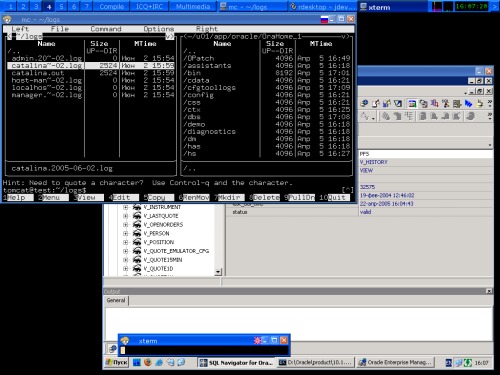The height and width of the screenshot is (375, 500).
Task: Select host-man~-02.log in left panel
Action: tap(46, 80)
